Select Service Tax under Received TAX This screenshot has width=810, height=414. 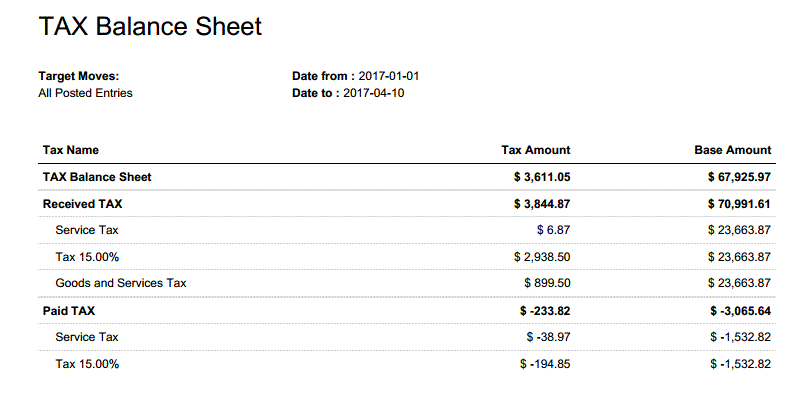(x=87, y=230)
